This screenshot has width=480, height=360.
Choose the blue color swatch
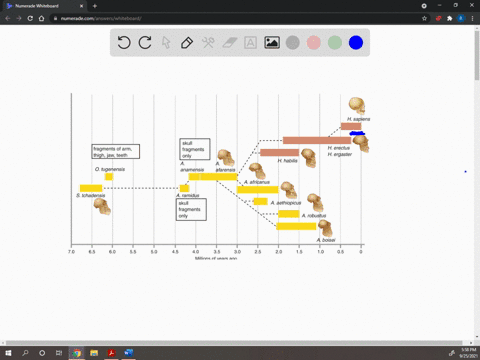coord(356,43)
